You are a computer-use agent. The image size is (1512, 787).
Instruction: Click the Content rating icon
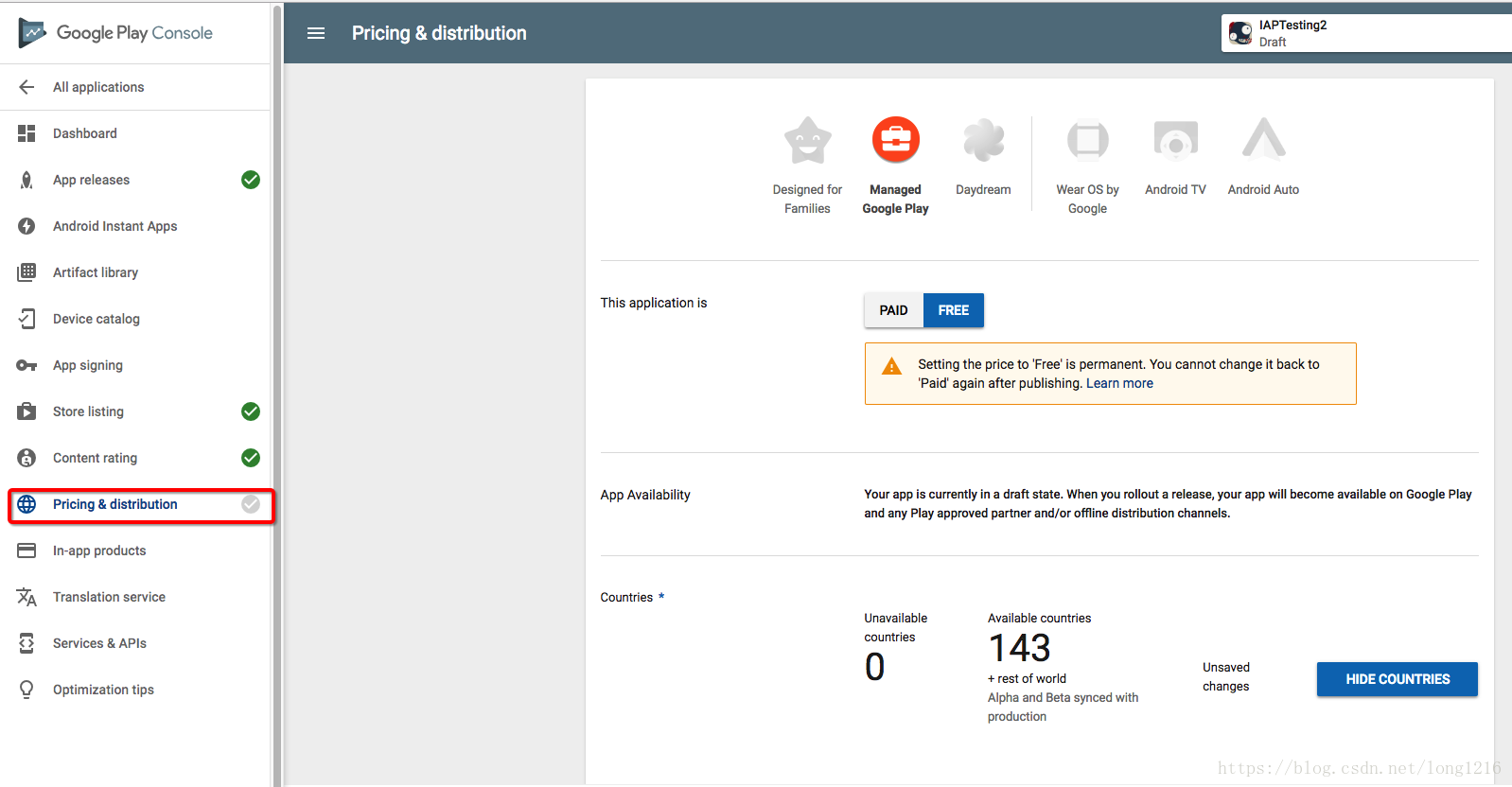pos(26,458)
